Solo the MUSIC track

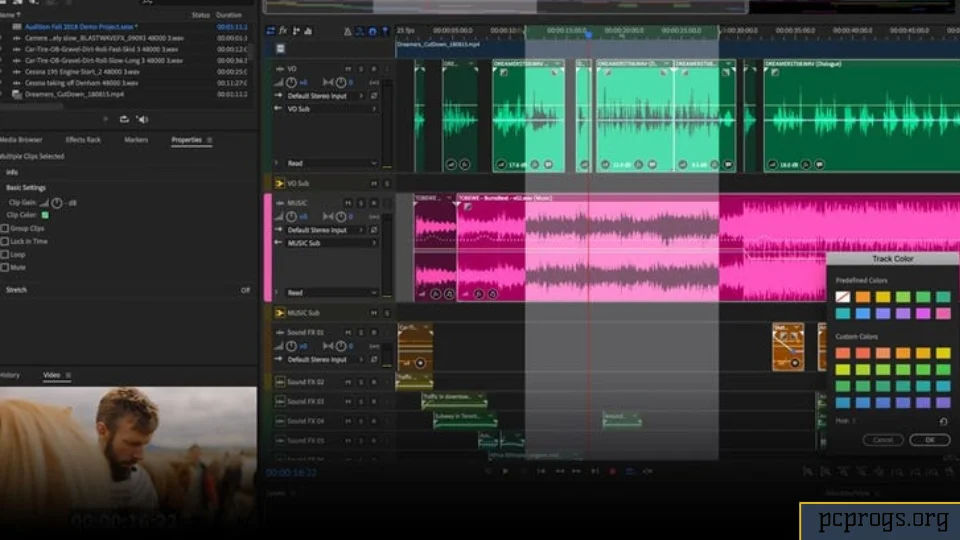tap(361, 203)
